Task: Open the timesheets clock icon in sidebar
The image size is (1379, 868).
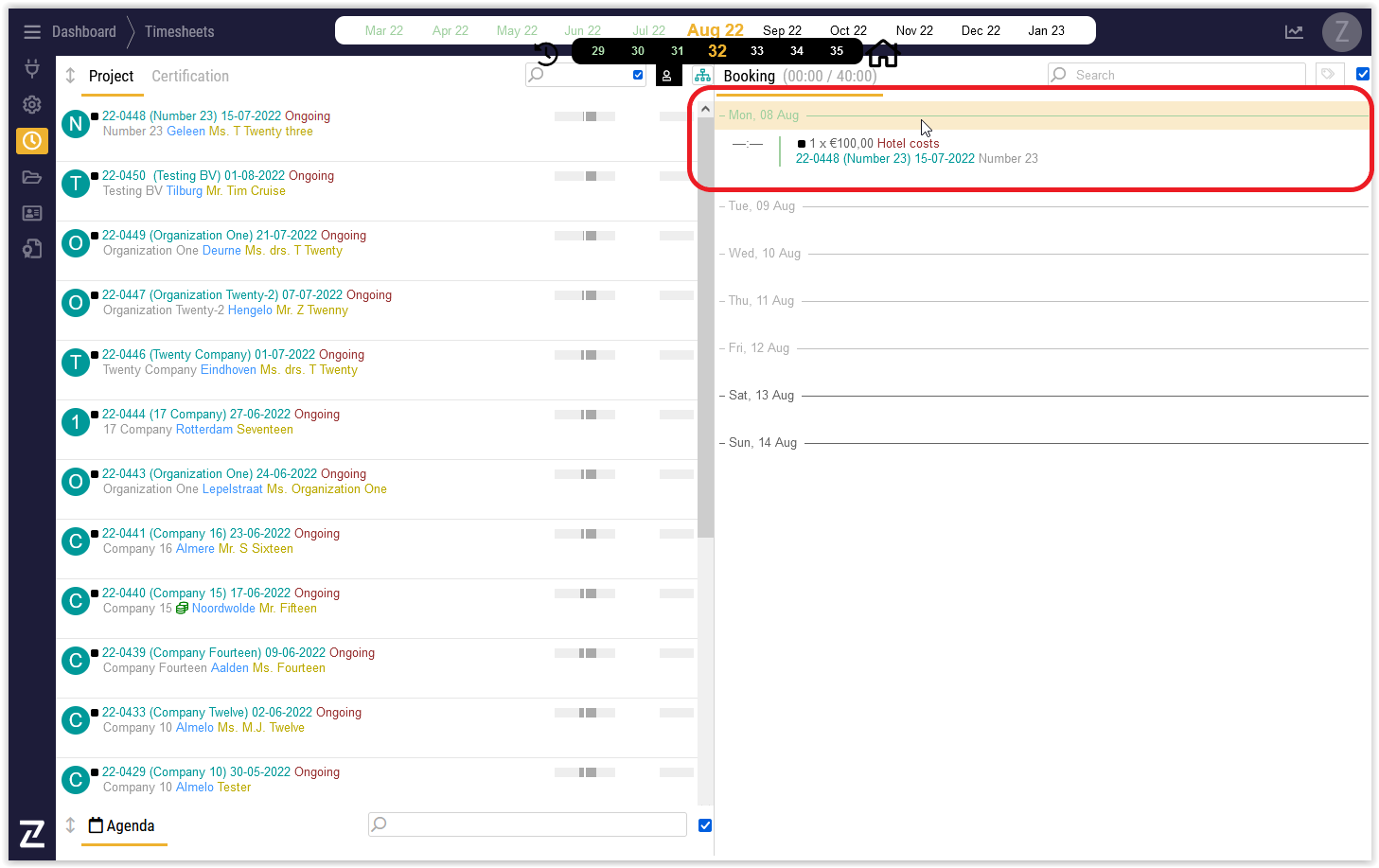Action: (32, 141)
